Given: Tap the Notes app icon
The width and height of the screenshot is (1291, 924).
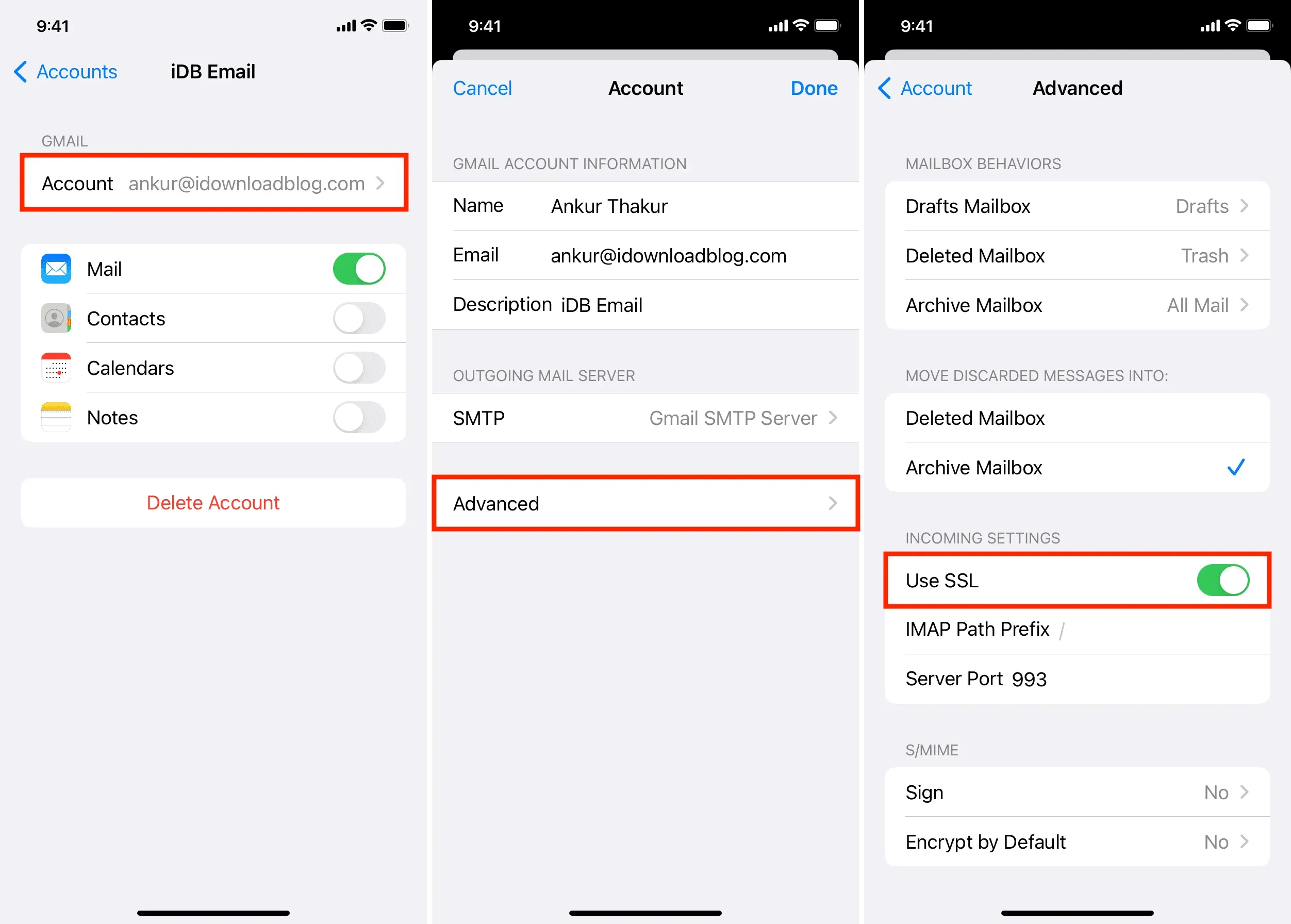Looking at the screenshot, I should (55, 415).
